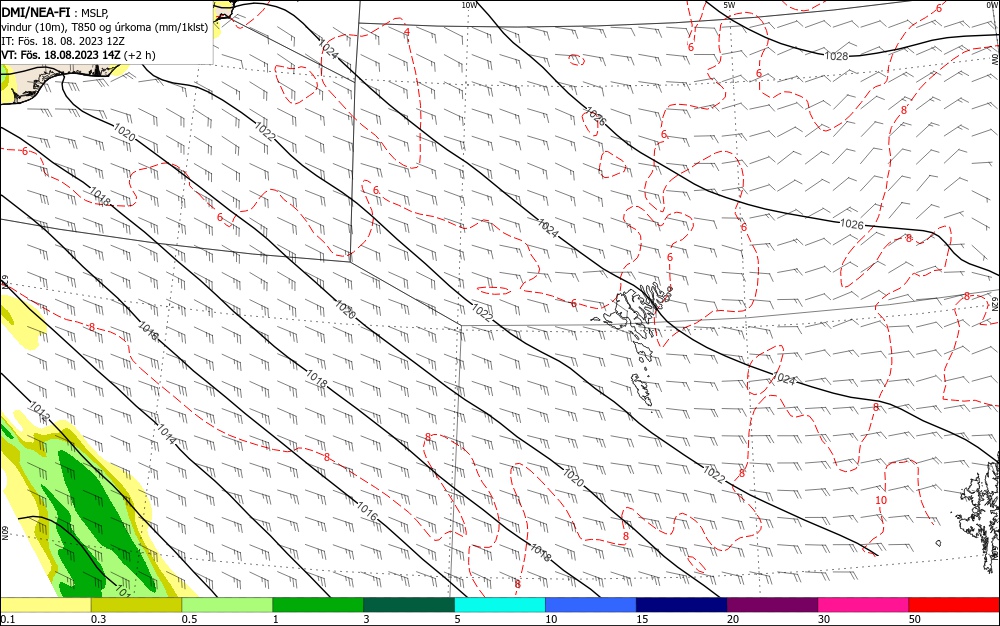Image resolution: width=1000 pixels, height=626 pixels.
Task: Click the "30" legend value
Action: pyautogui.click(x=823, y=619)
